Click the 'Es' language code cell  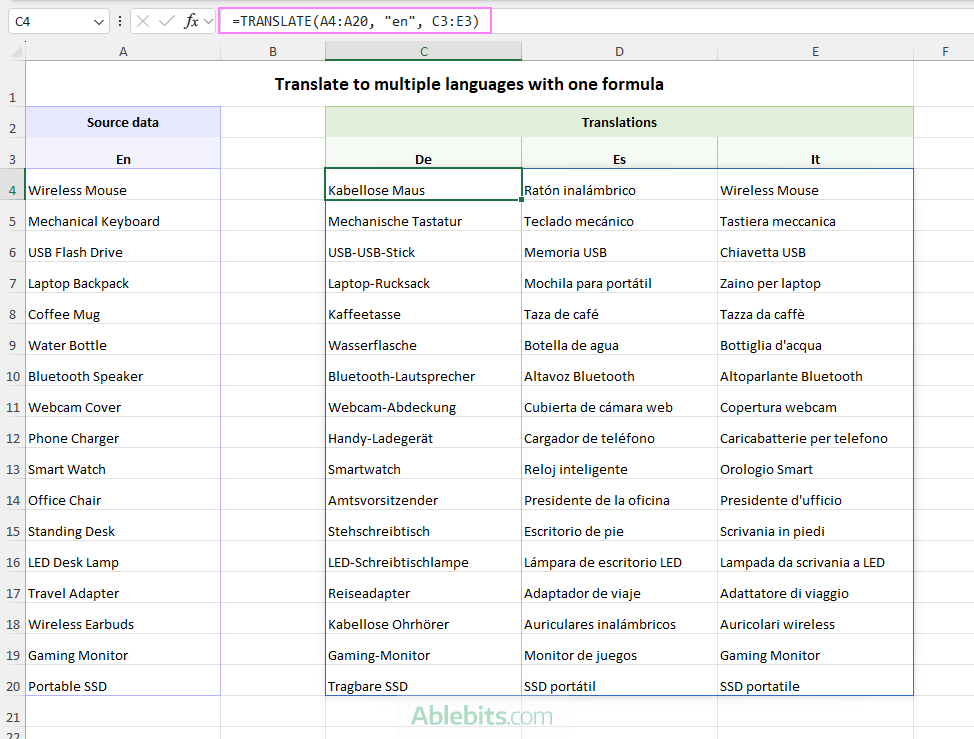[619, 153]
